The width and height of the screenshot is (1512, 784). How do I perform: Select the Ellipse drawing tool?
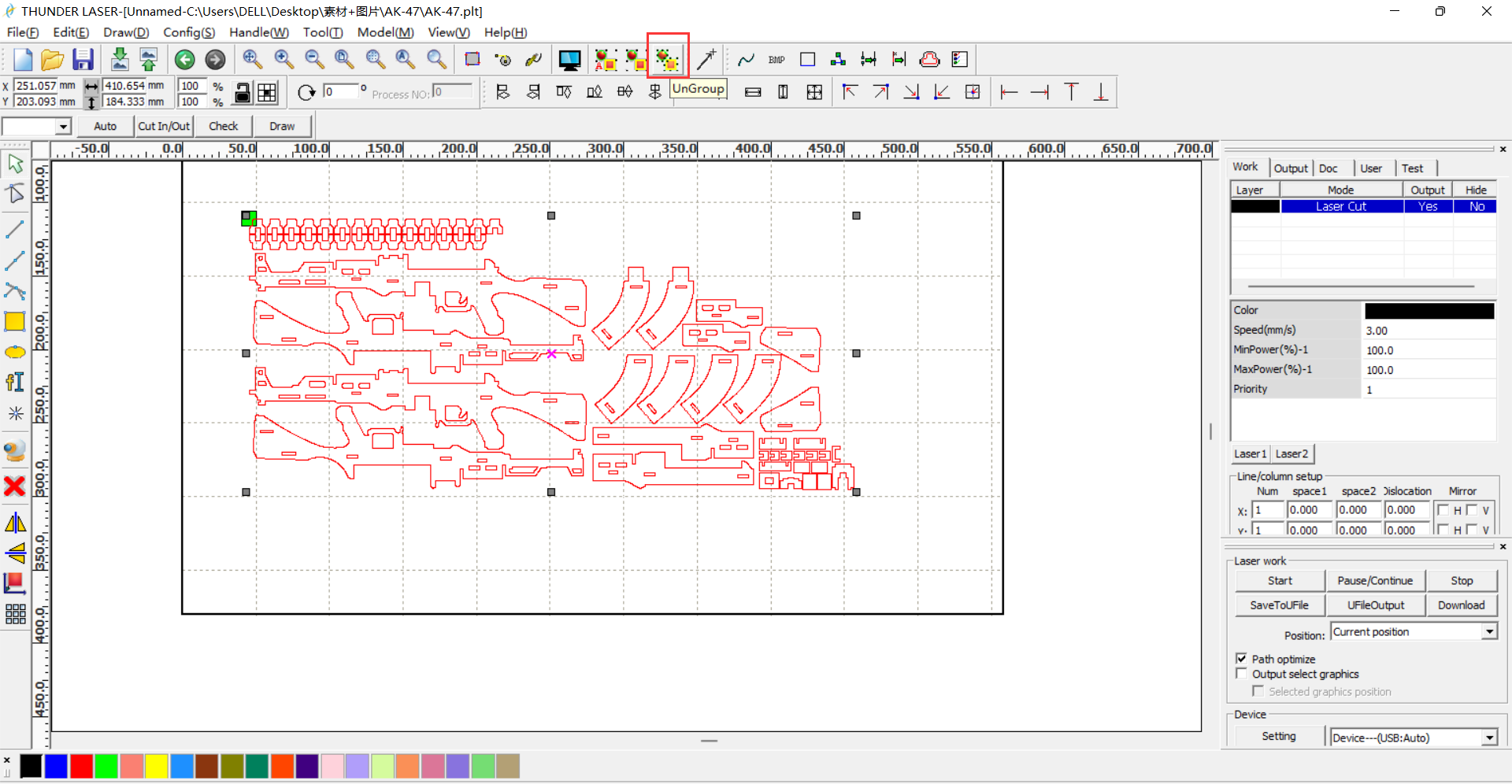(15, 352)
